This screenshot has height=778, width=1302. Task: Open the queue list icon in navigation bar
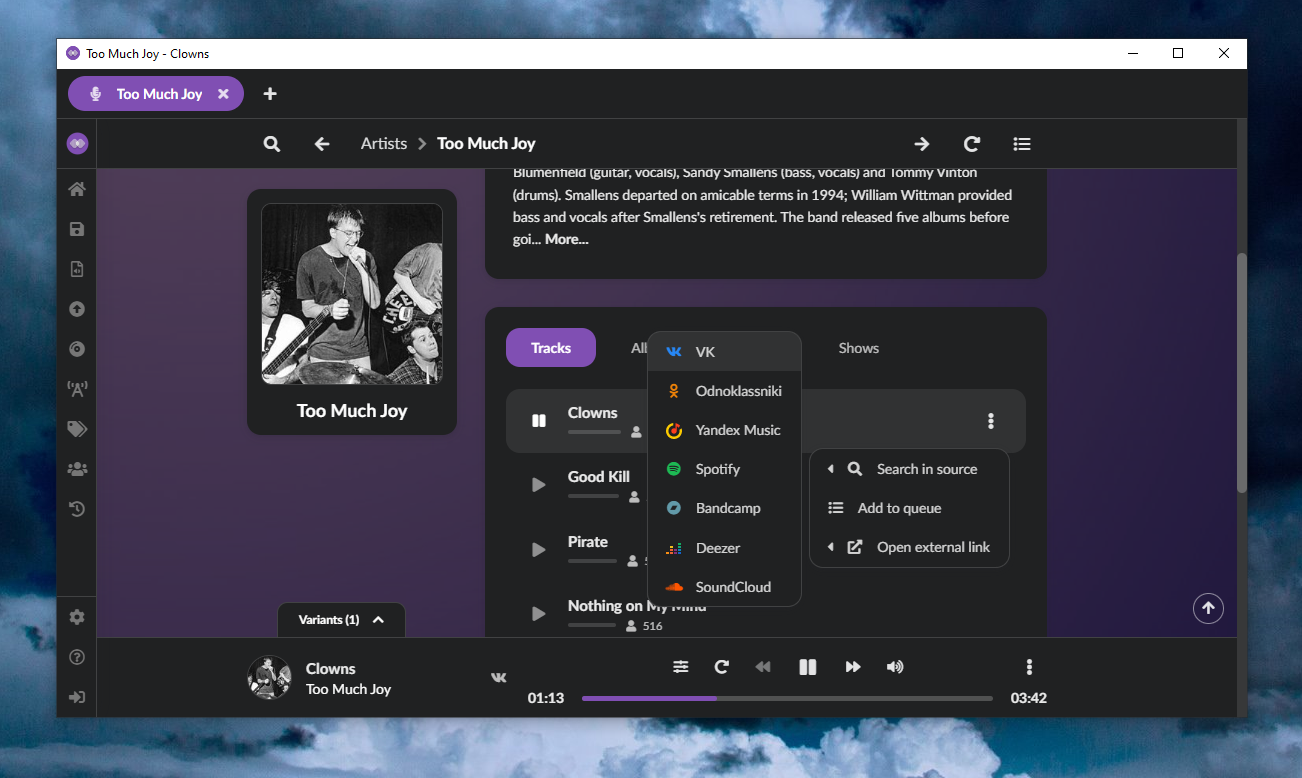pyautogui.click(x=1022, y=144)
